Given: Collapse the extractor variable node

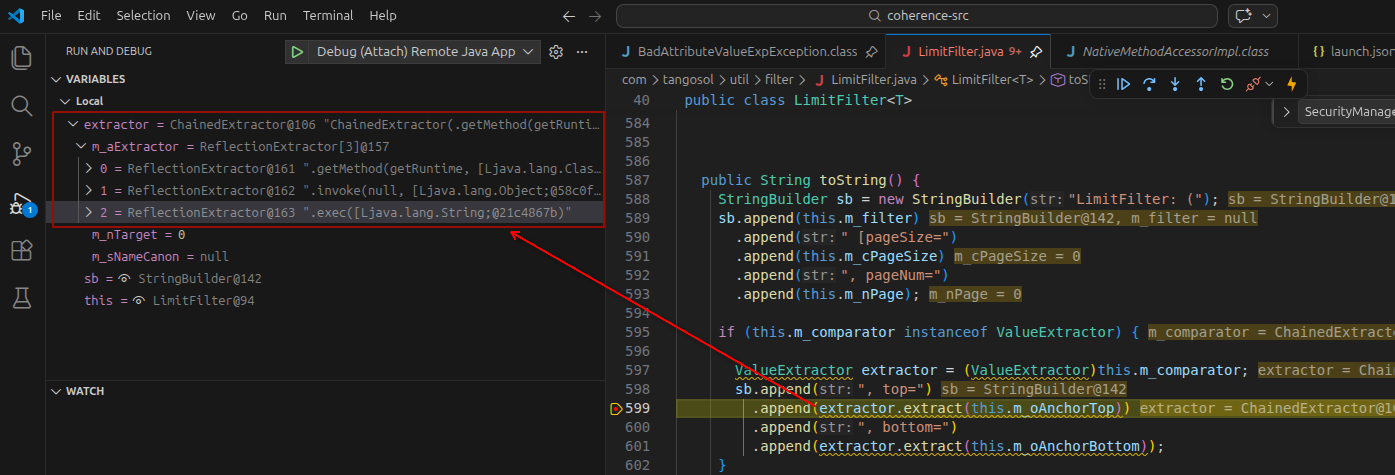Looking at the screenshot, I should click(x=72, y=125).
